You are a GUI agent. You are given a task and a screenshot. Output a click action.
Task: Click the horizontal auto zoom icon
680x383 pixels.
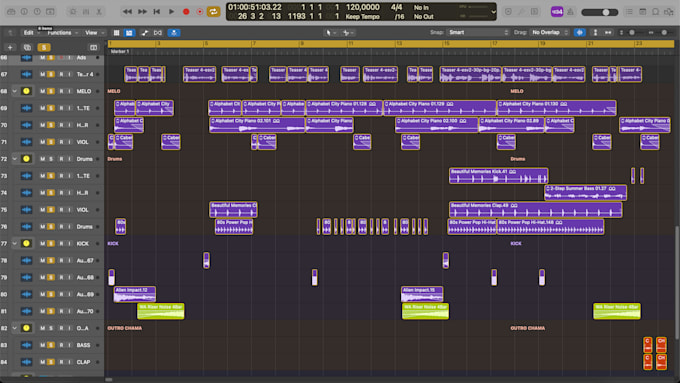point(608,33)
